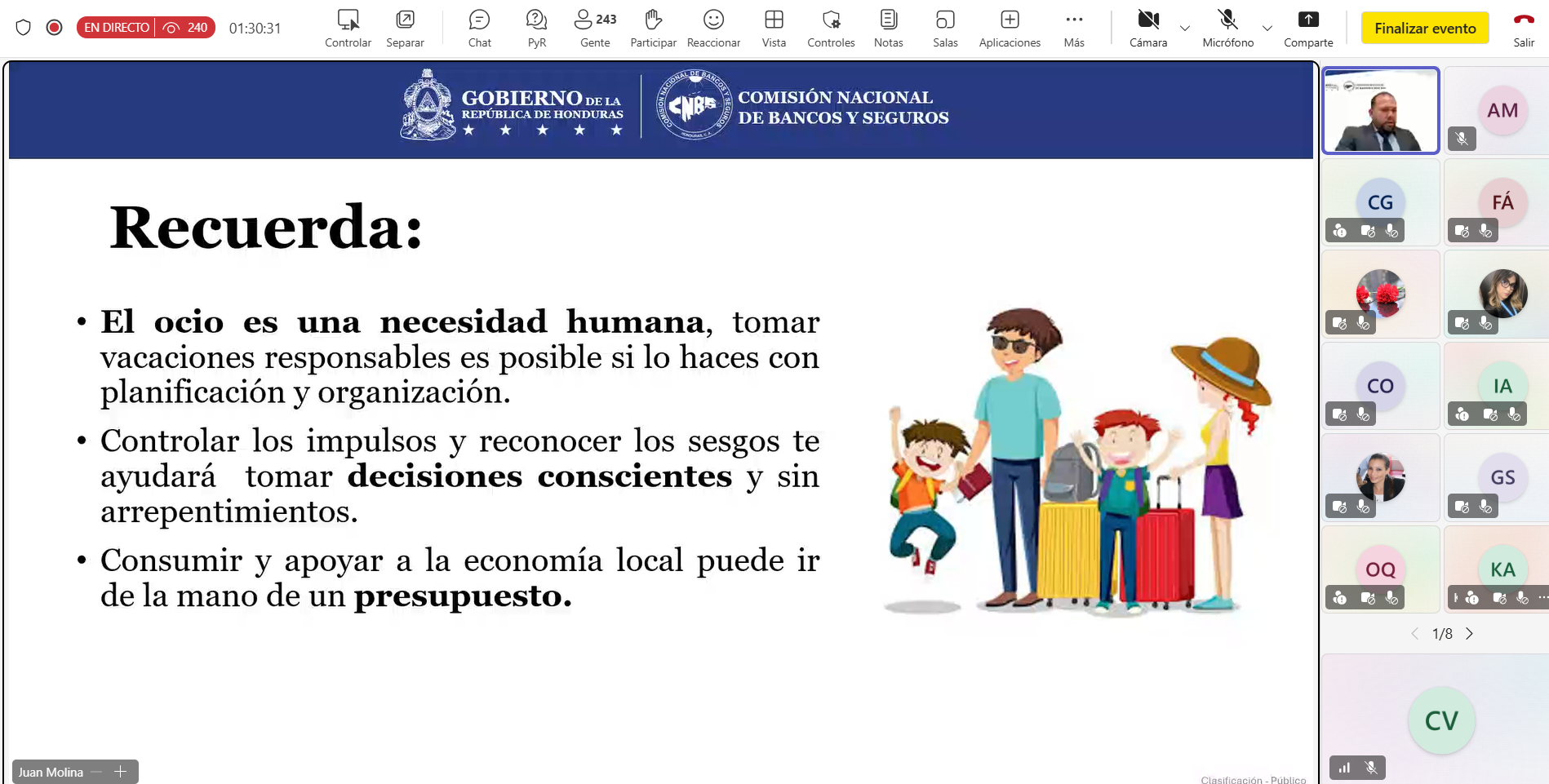
Task: Open the Chat panel
Action: pos(479,28)
